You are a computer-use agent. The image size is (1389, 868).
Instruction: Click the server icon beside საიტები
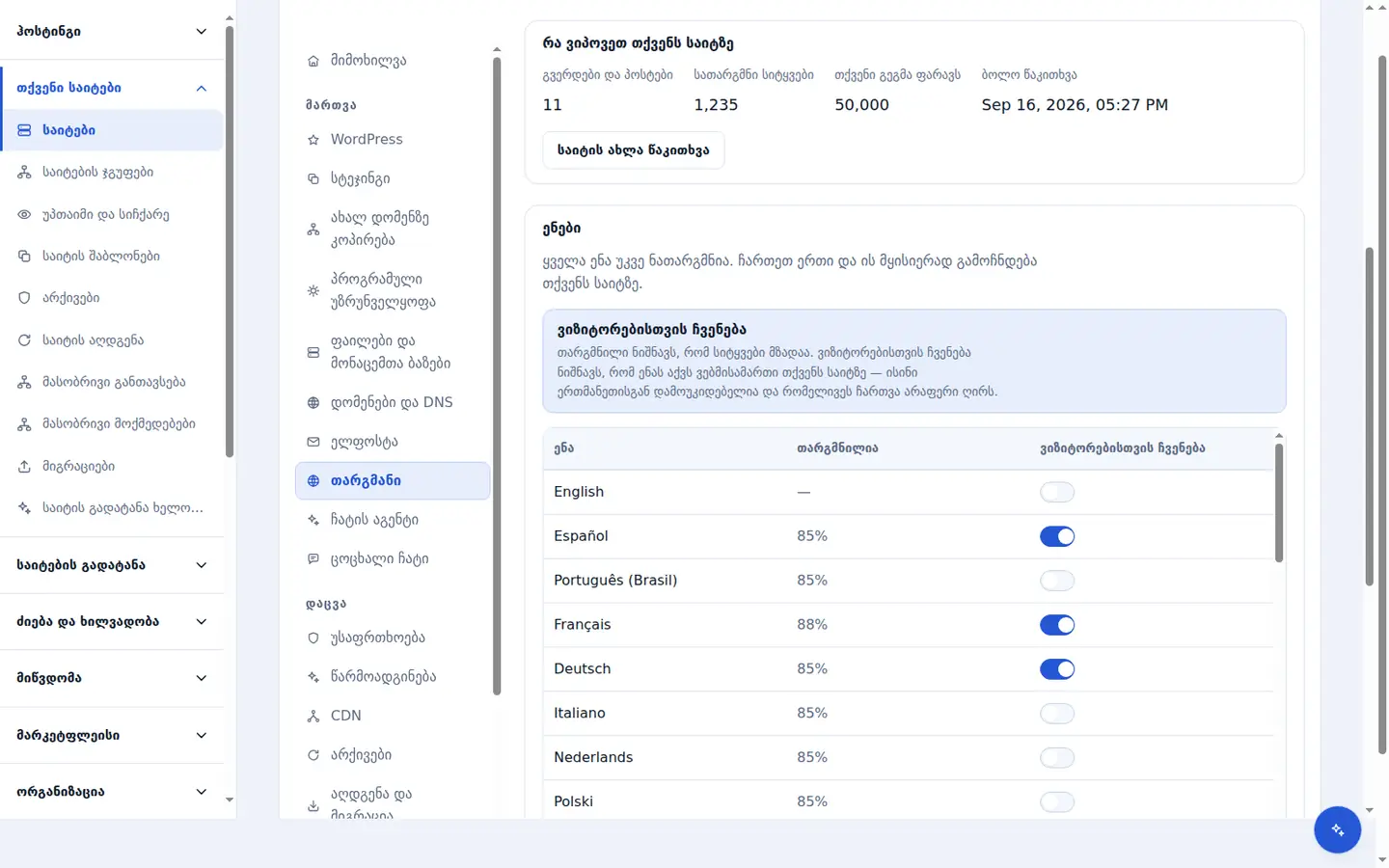[24, 130]
